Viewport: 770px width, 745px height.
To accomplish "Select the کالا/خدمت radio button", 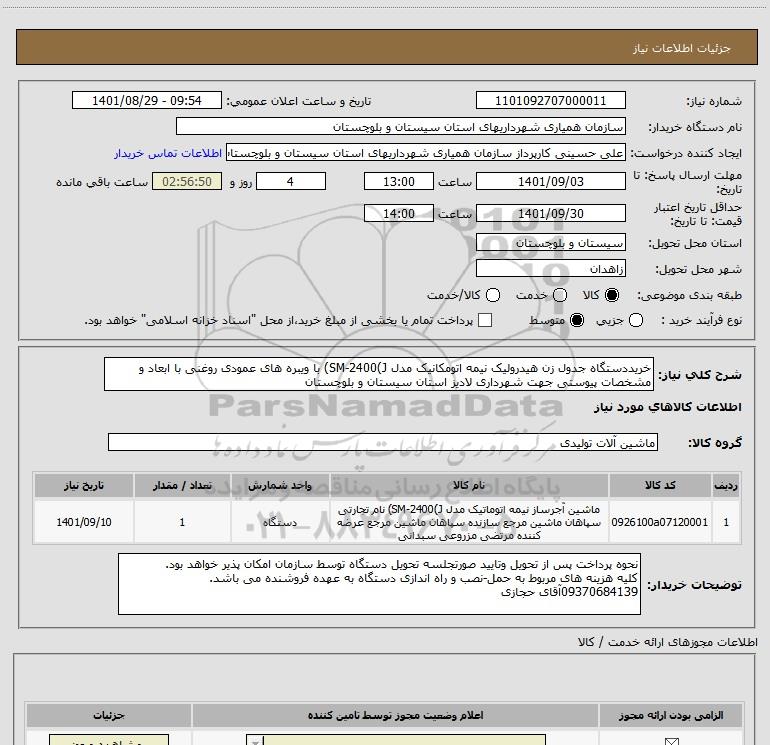I will [493, 295].
